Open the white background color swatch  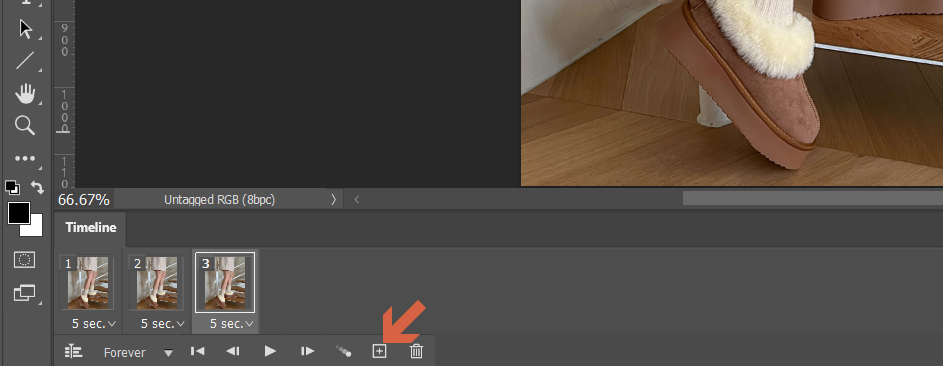pyautogui.click(x=35, y=229)
